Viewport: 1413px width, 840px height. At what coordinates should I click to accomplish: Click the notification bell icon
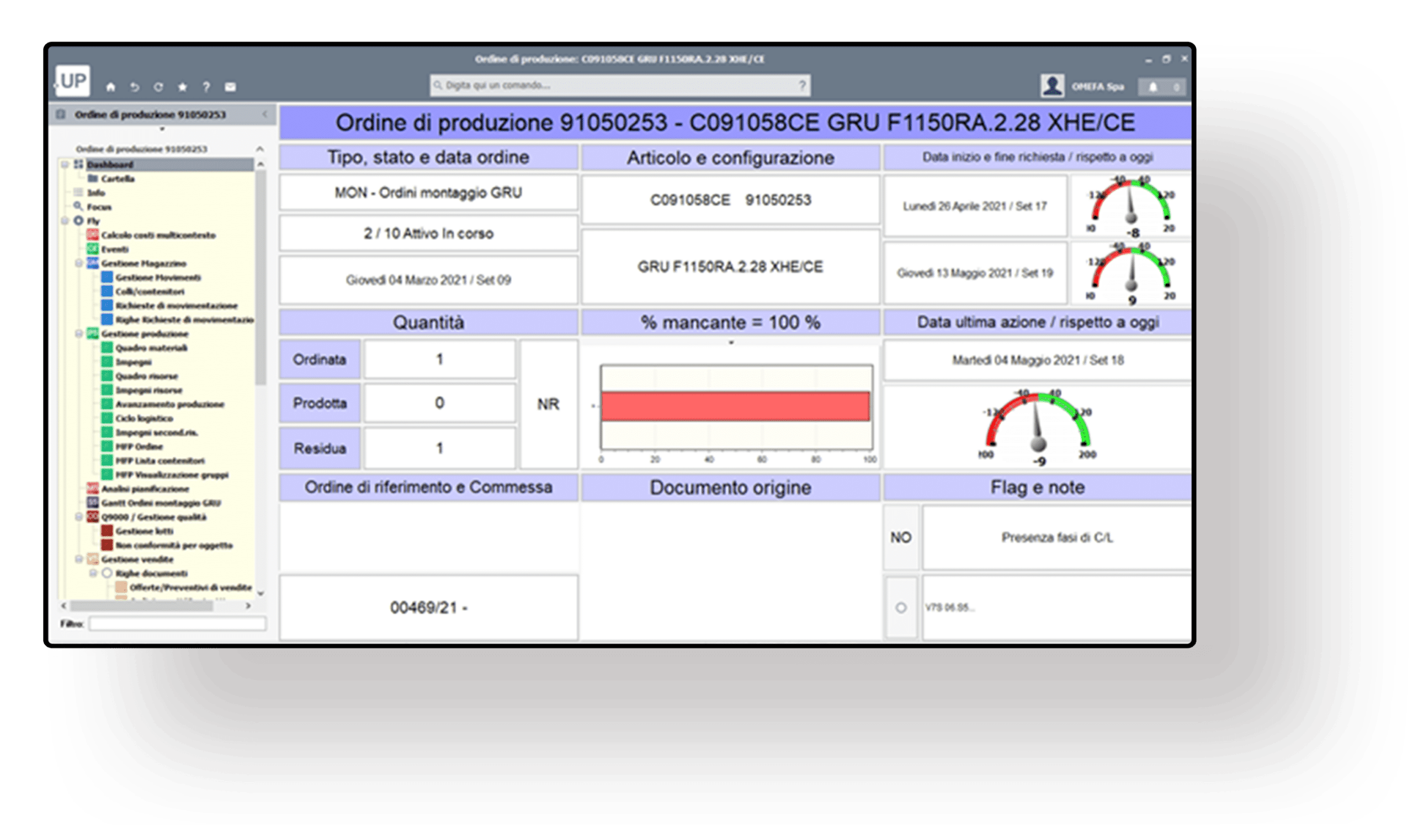tap(1152, 87)
